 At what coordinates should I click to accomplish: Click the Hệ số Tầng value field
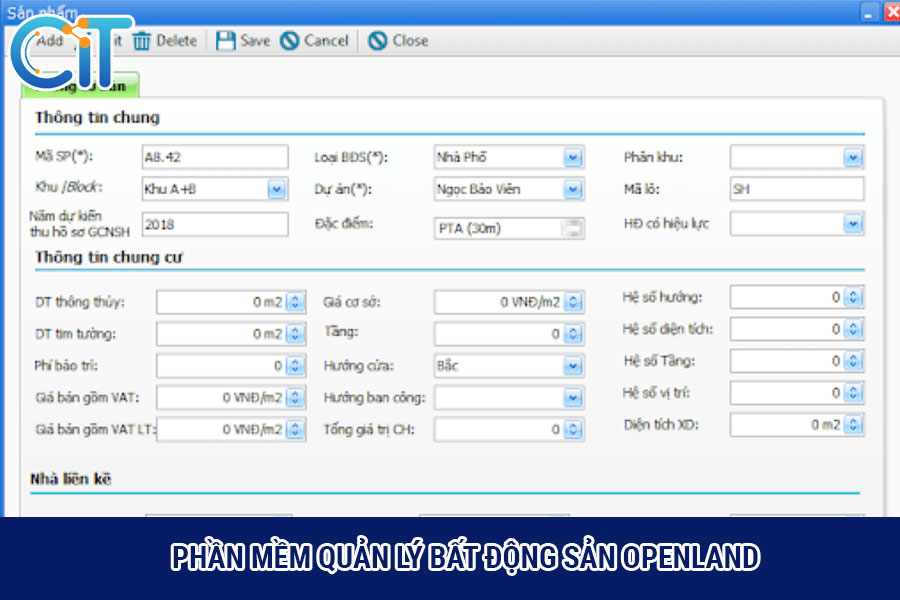click(787, 361)
